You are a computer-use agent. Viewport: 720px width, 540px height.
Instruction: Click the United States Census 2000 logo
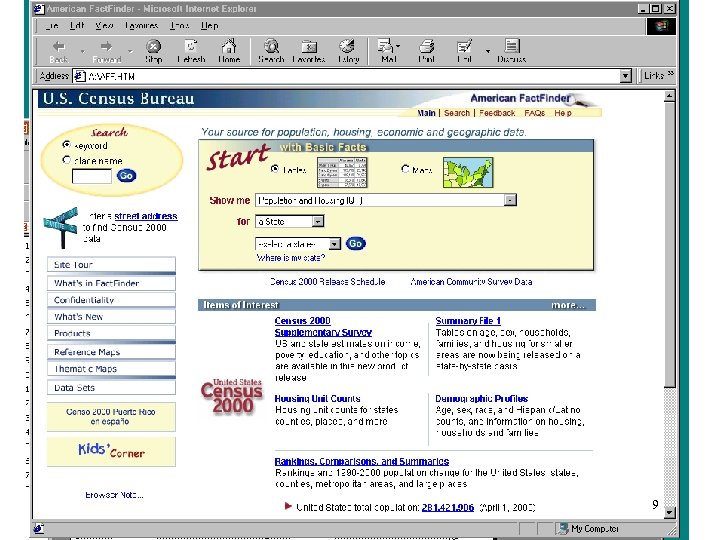tap(231, 397)
